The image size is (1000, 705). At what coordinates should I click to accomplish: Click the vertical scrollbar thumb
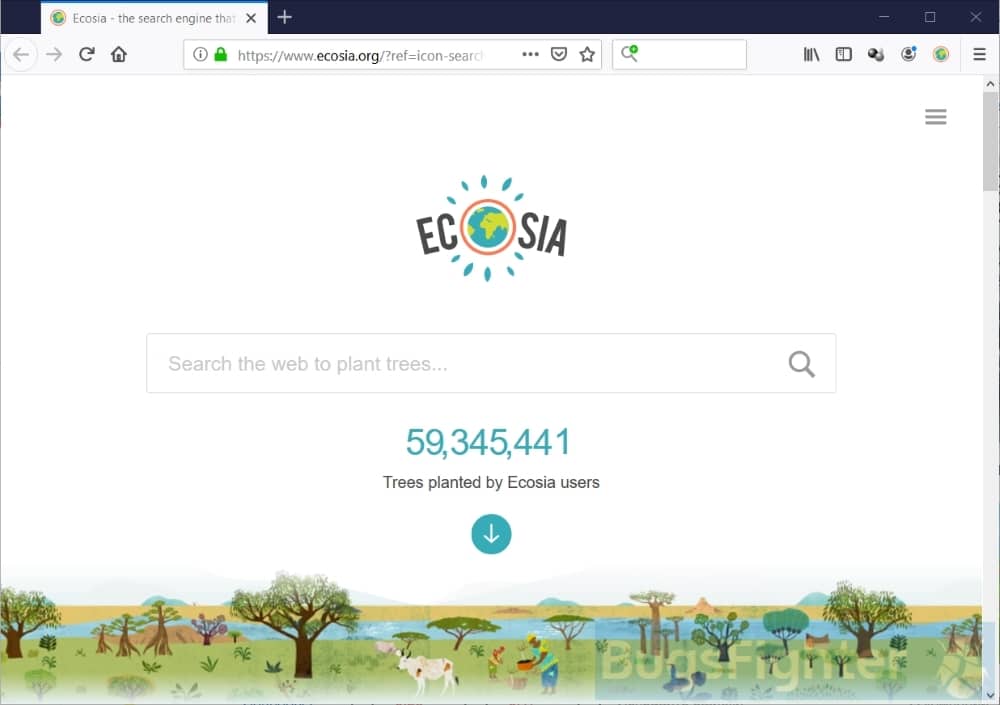[990, 142]
